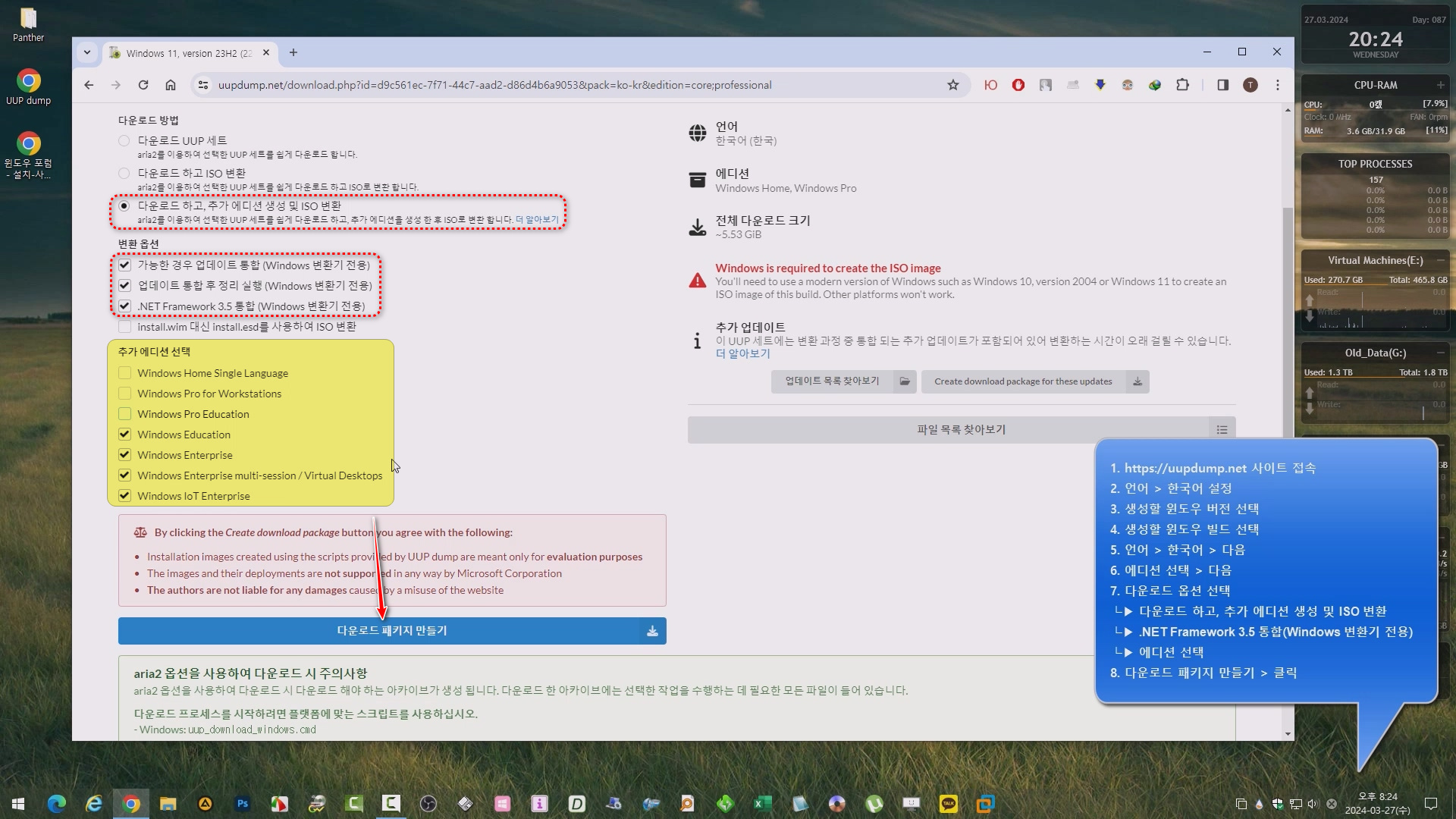Image resolution: width=1456 pixels, height=819 pixels.
Task: Close the Windows 11 version 23H2 tab
Action: [266, 52]
